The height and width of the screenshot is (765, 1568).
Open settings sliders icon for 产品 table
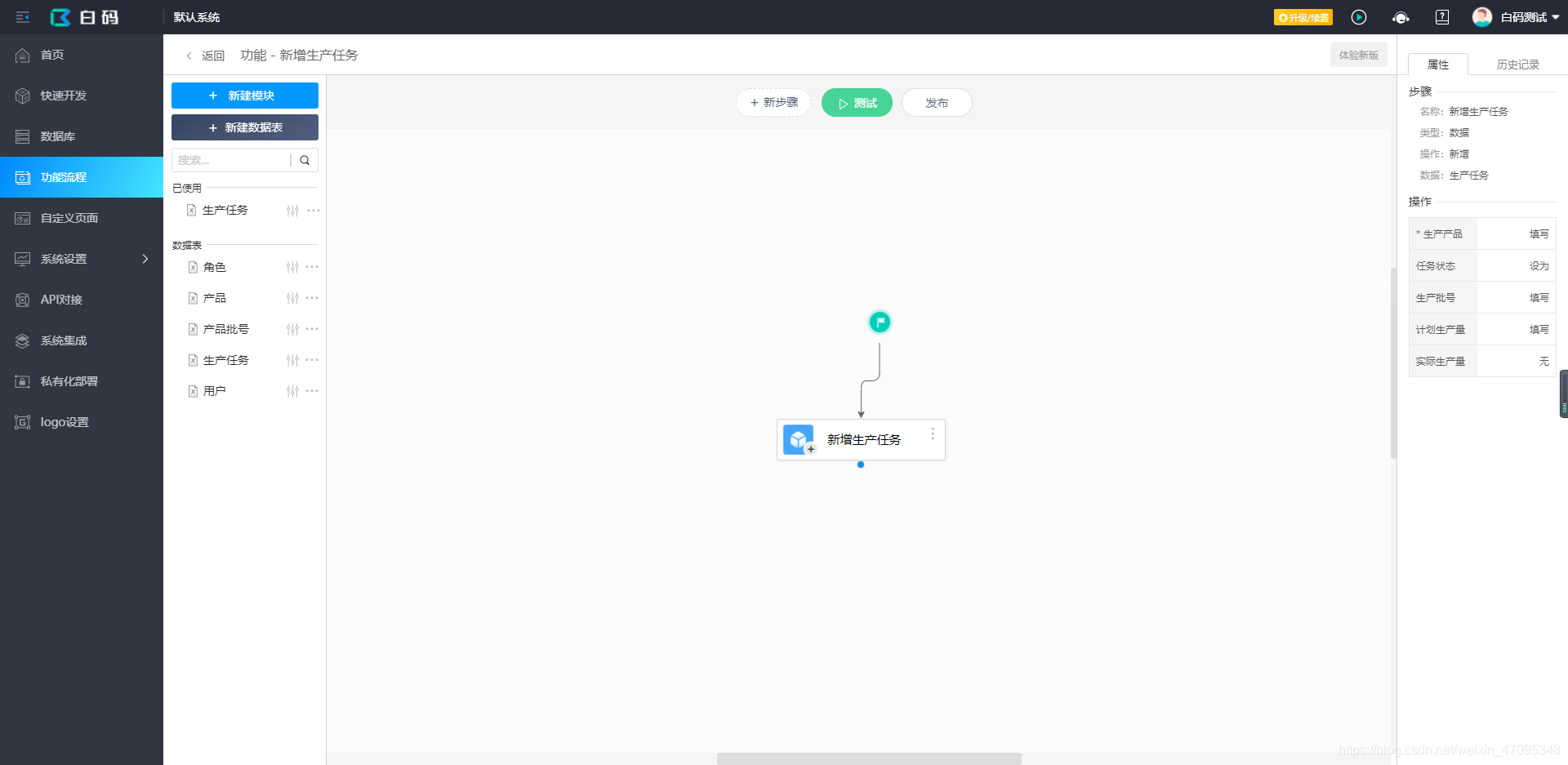coord(292,298)
